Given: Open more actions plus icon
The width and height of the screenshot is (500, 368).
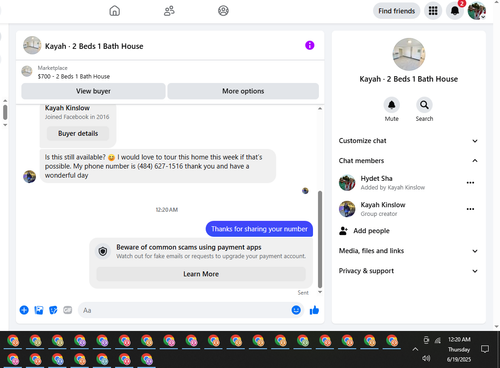Looking at the screenshot, I should 24,310.
